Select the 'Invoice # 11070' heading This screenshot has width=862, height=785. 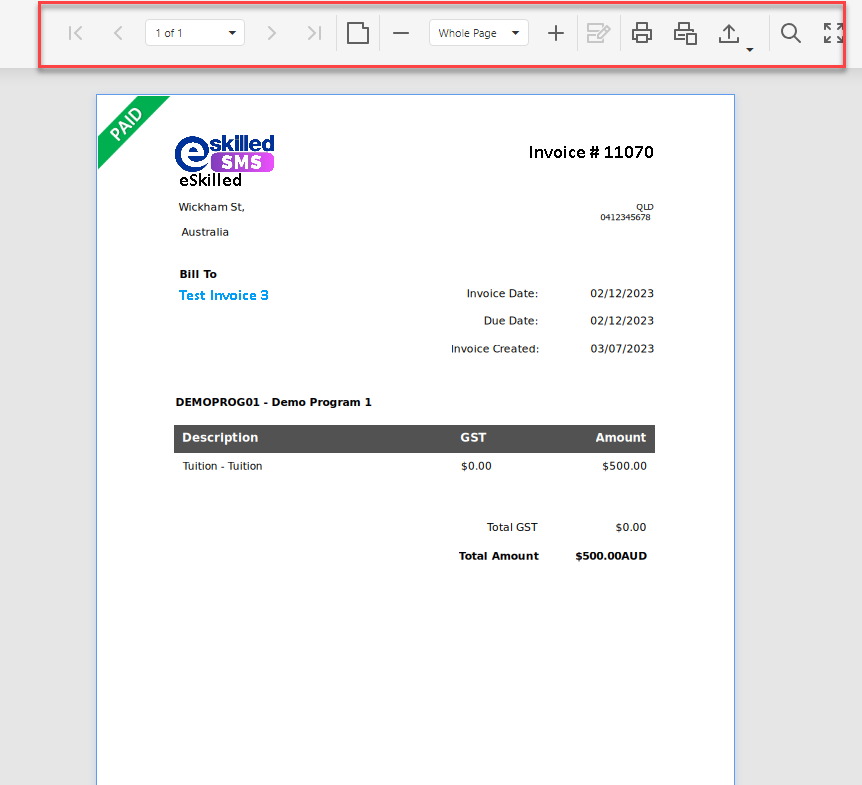pos(591,152)
